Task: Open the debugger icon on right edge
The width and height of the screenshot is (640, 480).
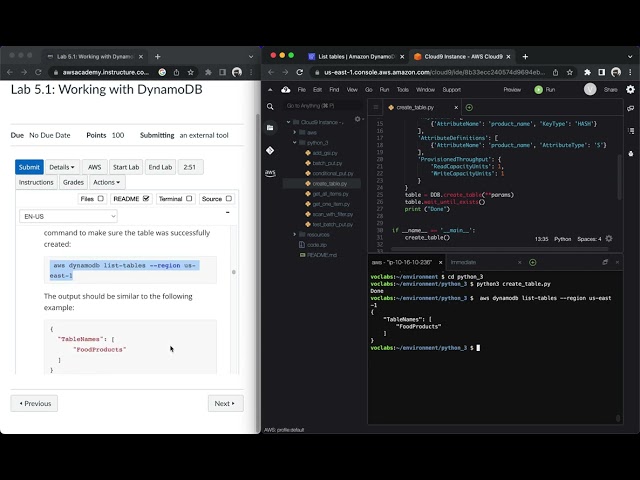Action: (x=631, y=153)
